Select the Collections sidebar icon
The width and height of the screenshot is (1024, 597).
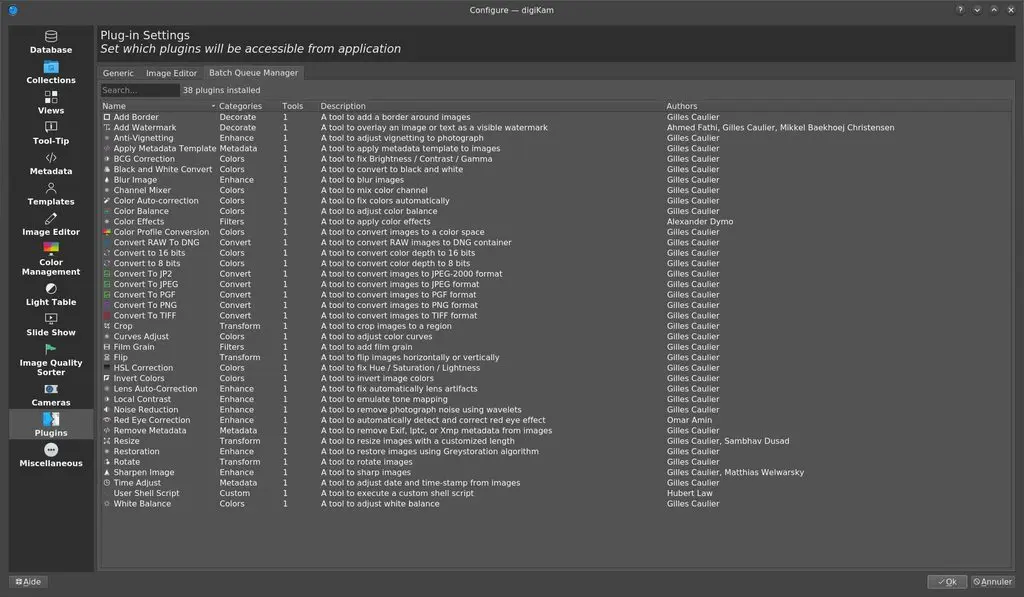click(50, 73)
